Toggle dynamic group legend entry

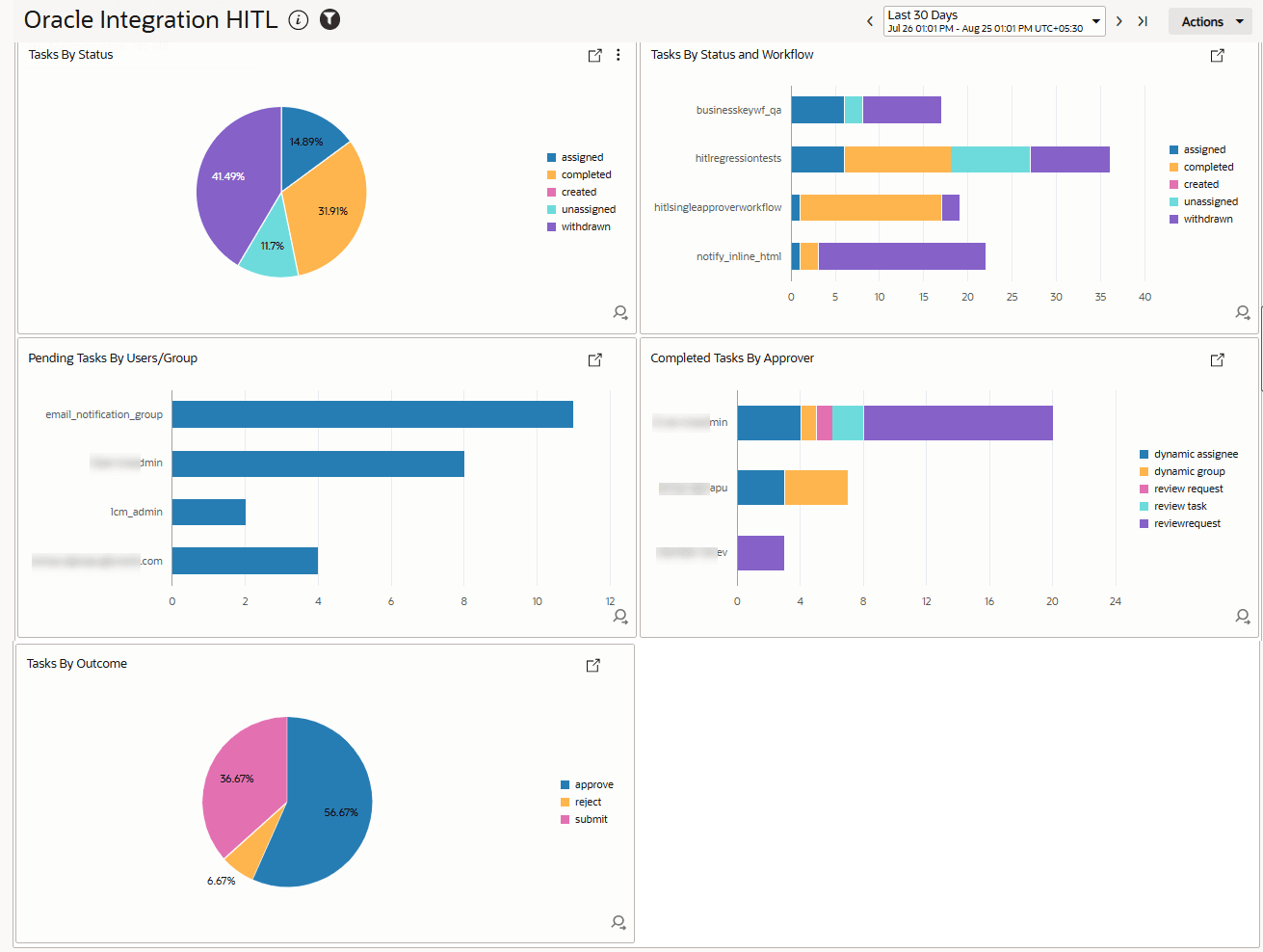tap(1182, 471)
